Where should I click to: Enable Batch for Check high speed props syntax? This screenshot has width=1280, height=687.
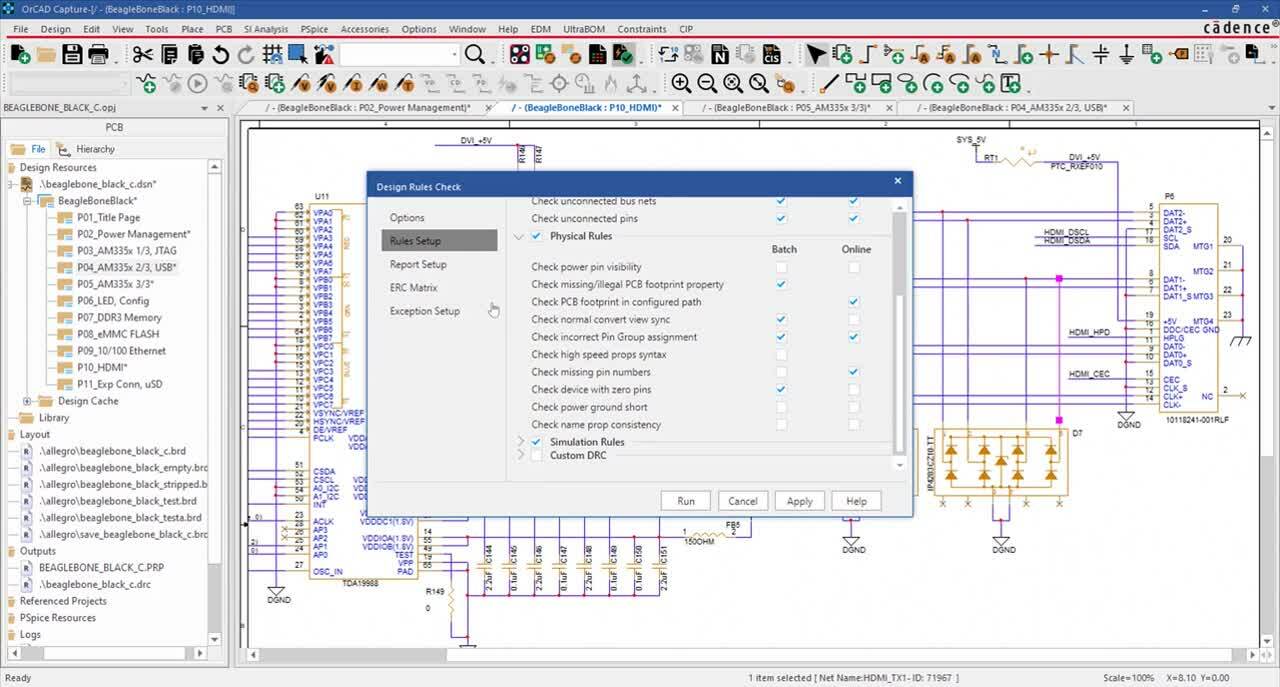click(x=781, y=355)
